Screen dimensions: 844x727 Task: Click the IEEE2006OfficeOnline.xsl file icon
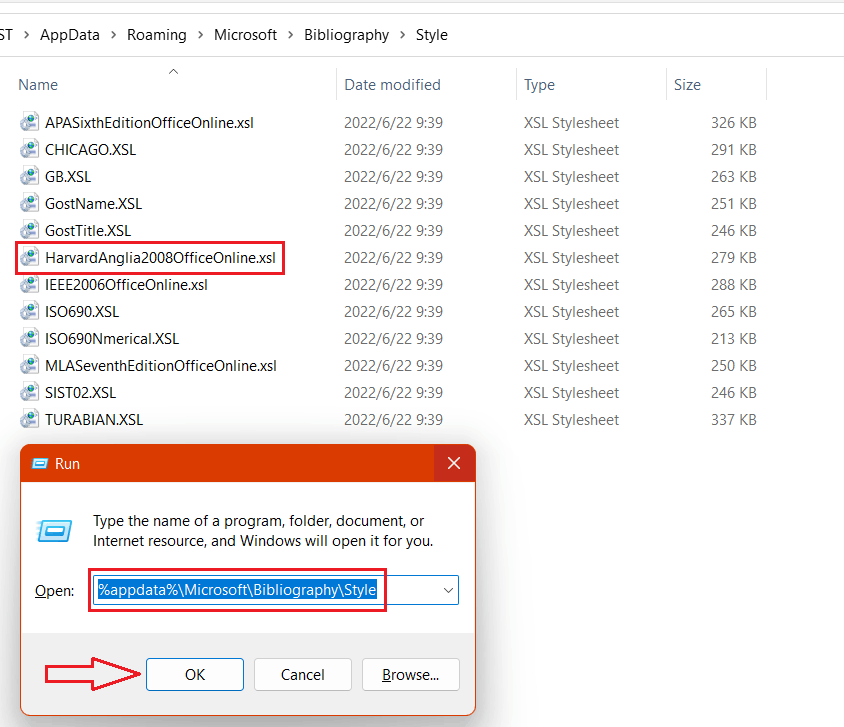click(x=30, y=284)
